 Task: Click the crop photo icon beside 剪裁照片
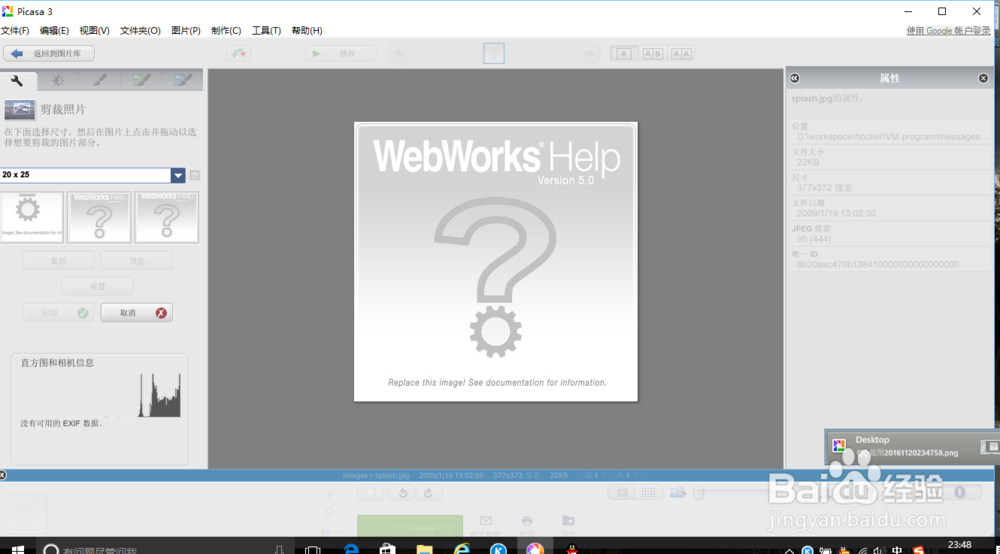click(x=20, y=110)
